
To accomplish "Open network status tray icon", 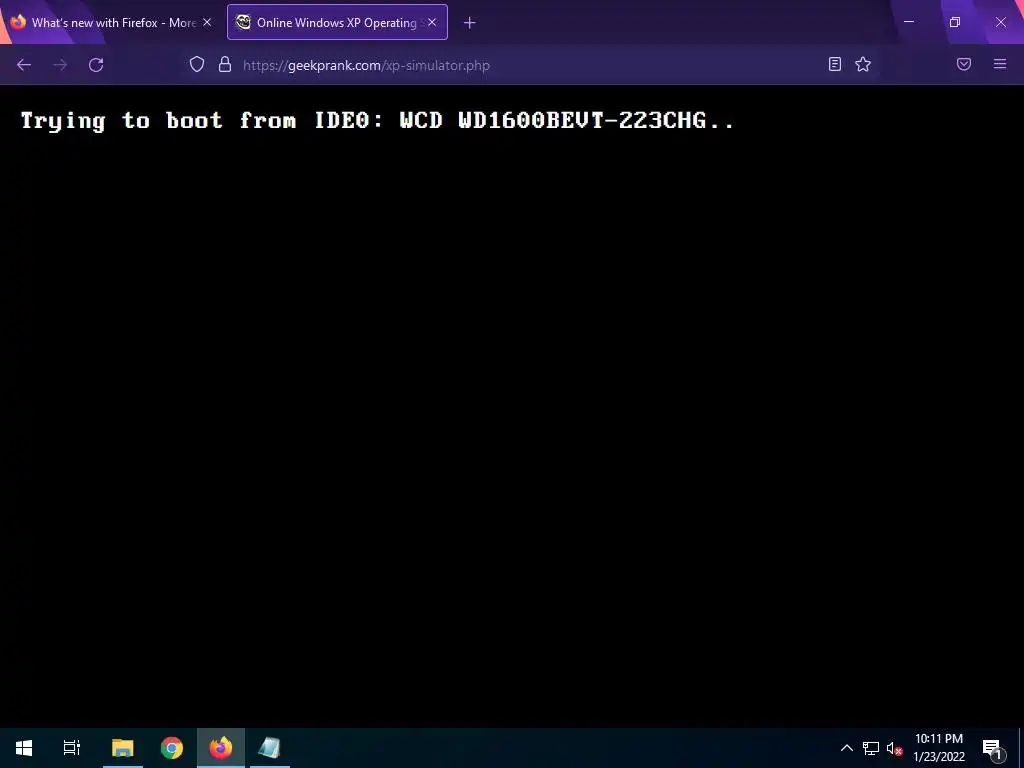I will pos(871,748).
